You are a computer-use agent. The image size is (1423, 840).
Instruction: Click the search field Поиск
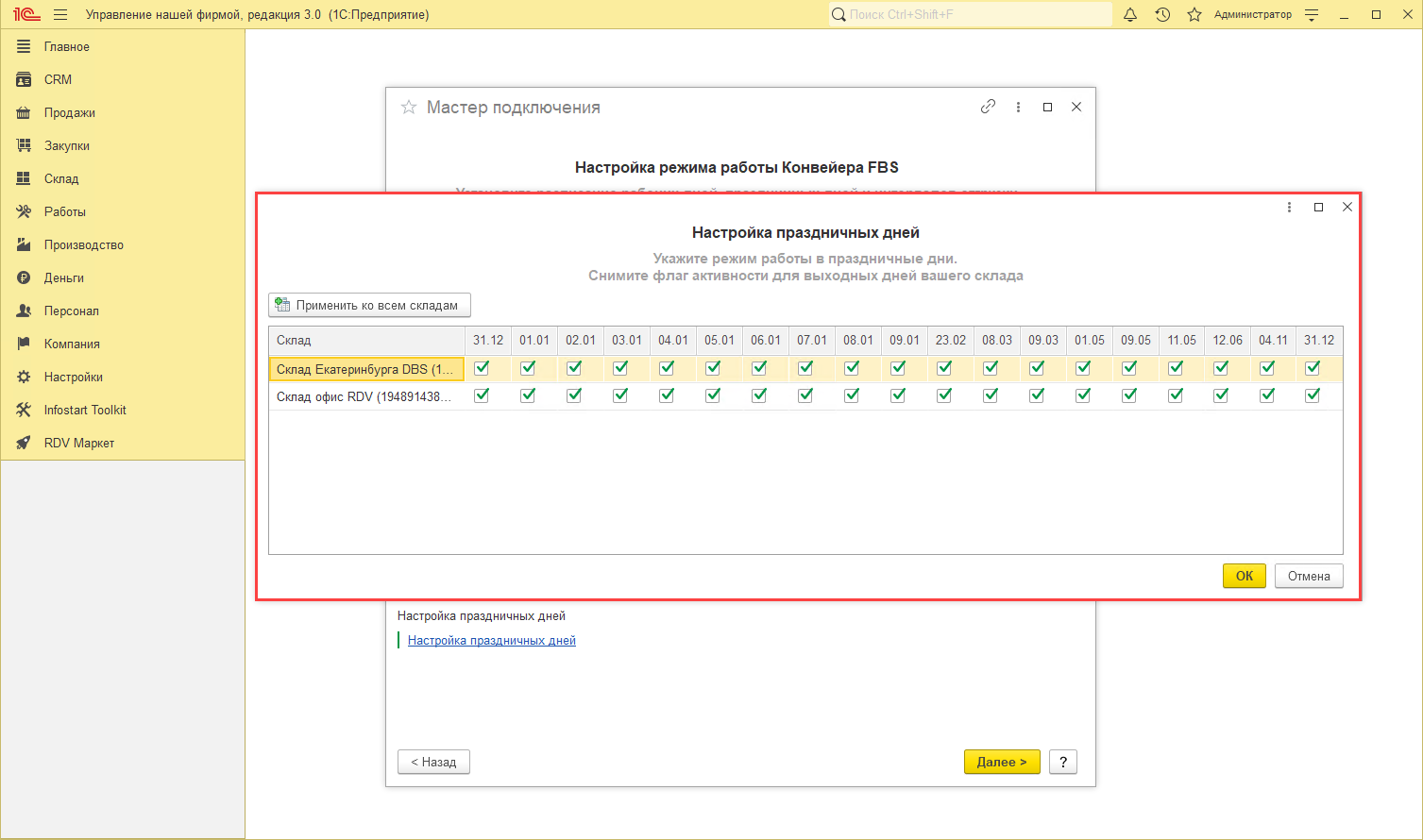tap(973, 14)
